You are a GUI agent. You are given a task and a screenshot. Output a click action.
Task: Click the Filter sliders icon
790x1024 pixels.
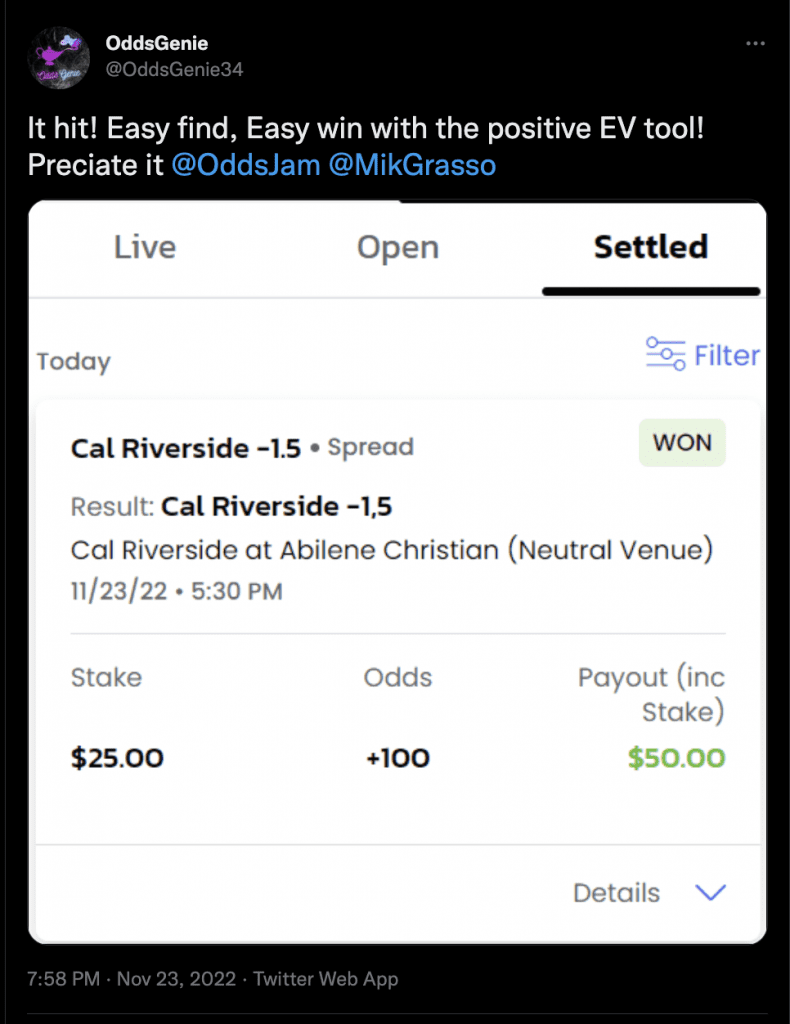point(665,354)
